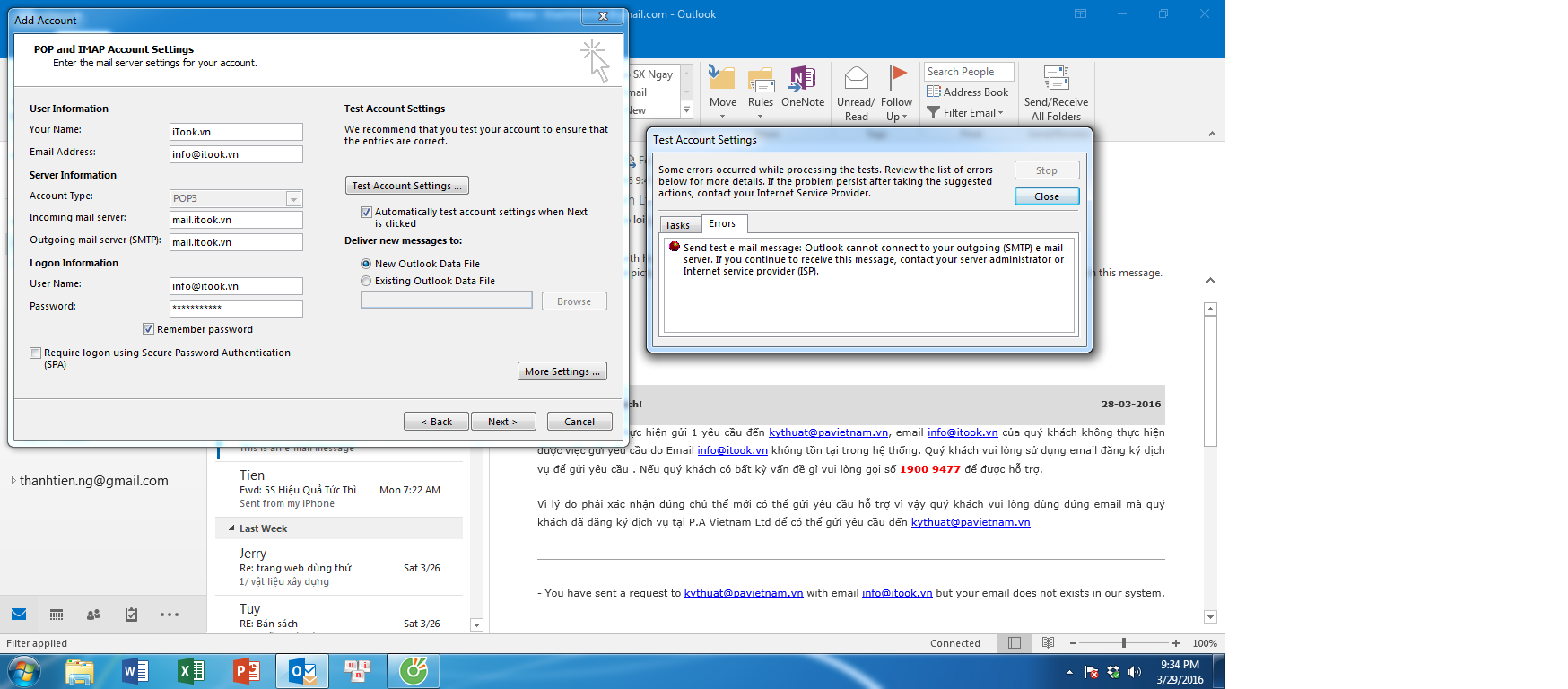The image size is (1568, 689).
Task: Click the Incoming mail server field
Action: pos(237,220)
